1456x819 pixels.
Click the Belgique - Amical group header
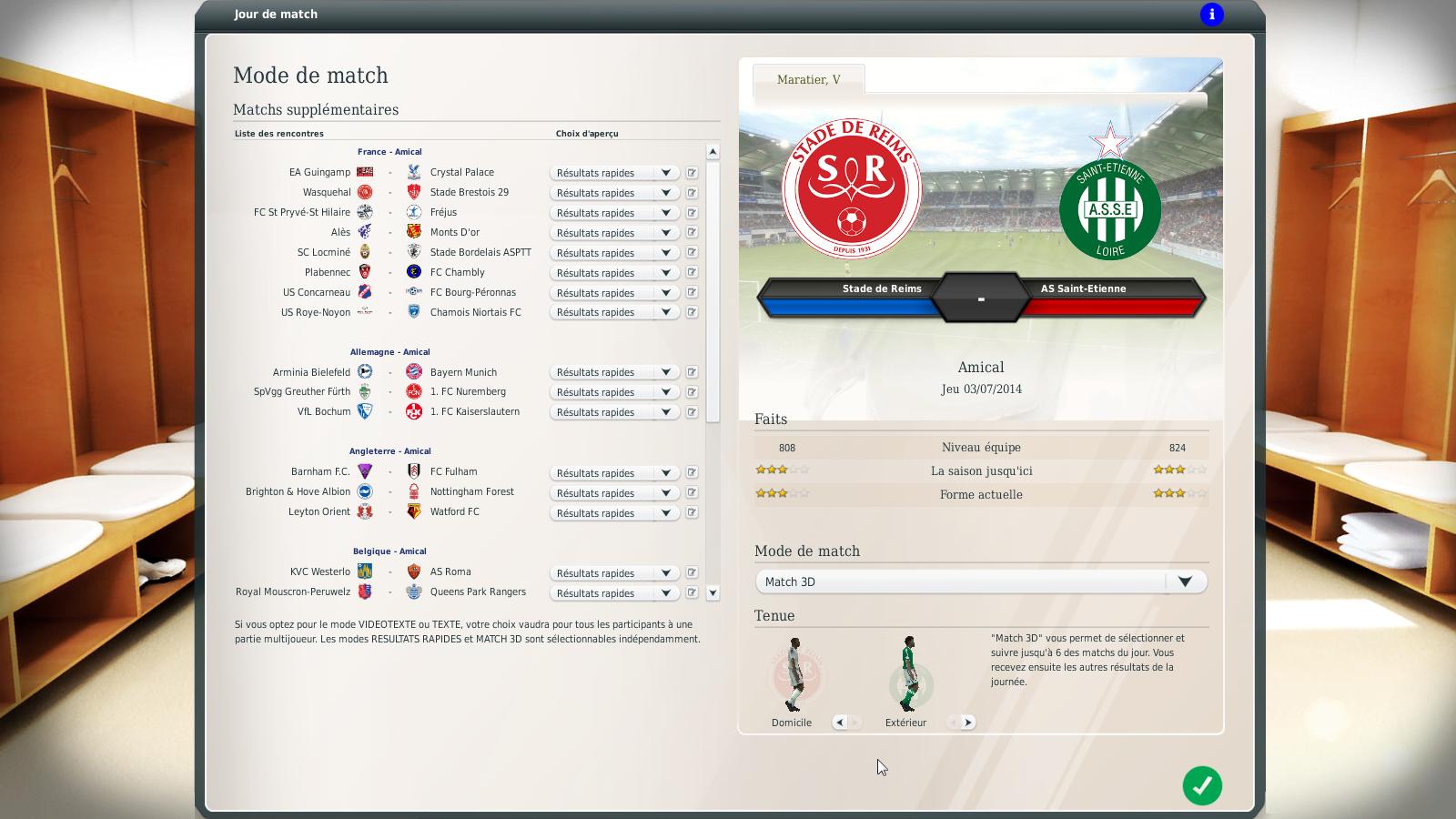(x=389, y=551)
